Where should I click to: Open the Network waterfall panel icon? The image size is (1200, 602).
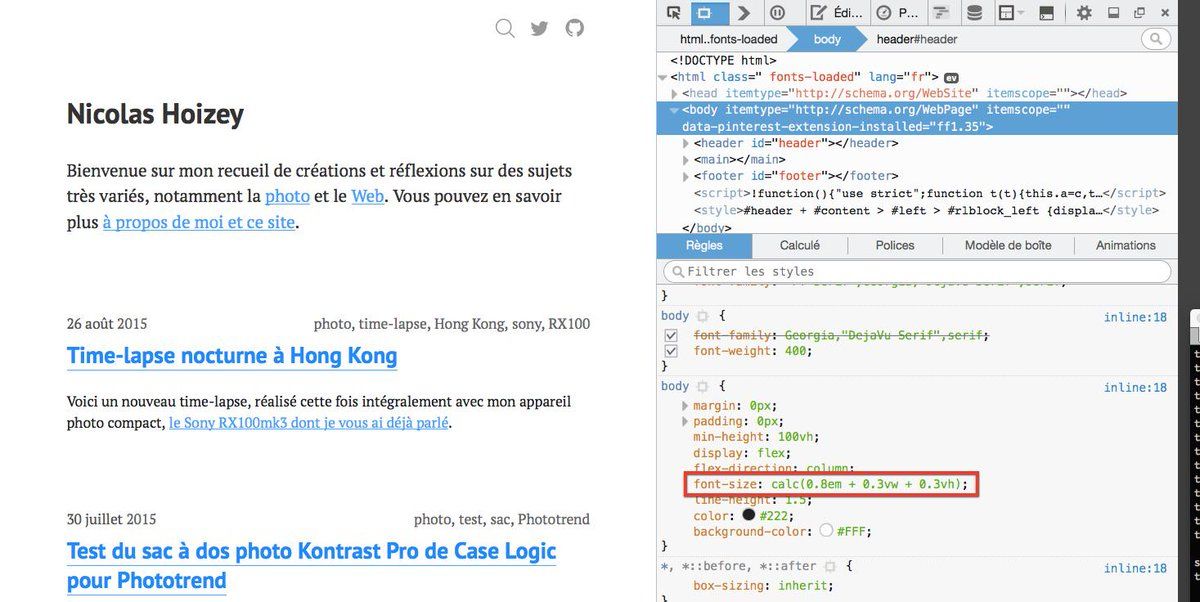click(x=941, y=13)
